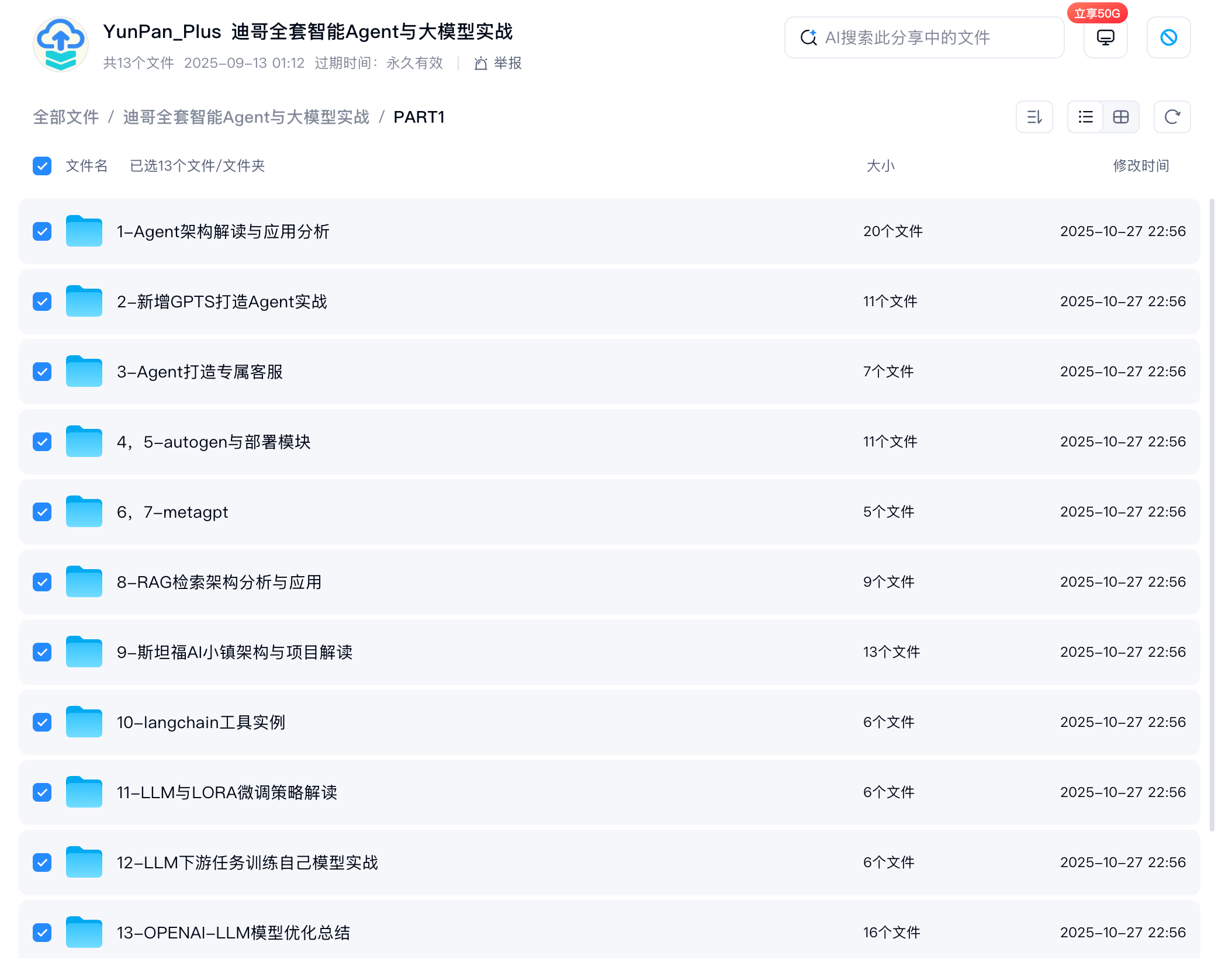Click the 立享50G red badge
Viewport: 1232px width, 970px height.
pos(1097,13)
